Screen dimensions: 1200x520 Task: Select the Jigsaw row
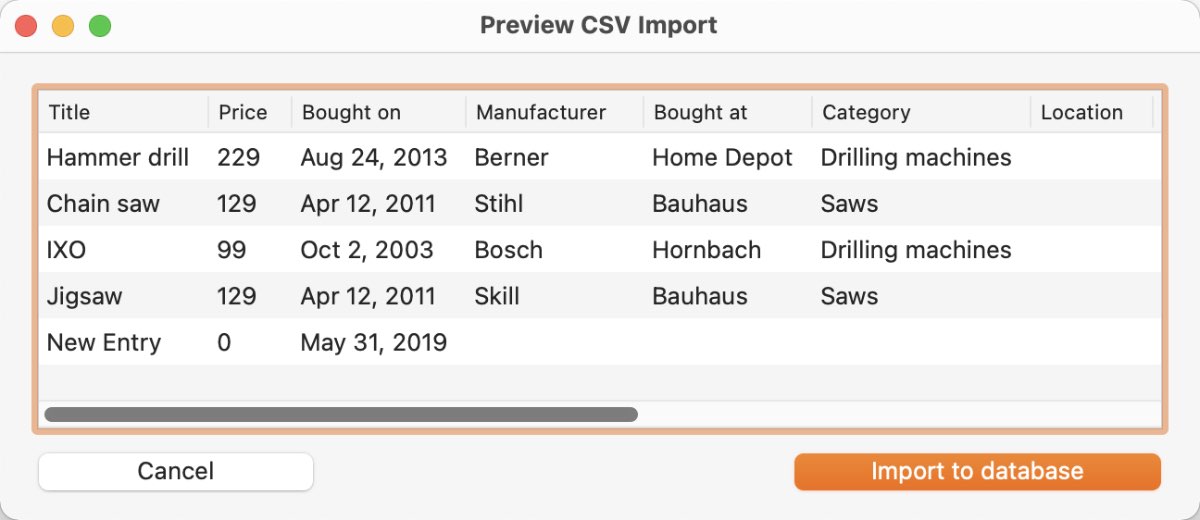tap(600, 296)
